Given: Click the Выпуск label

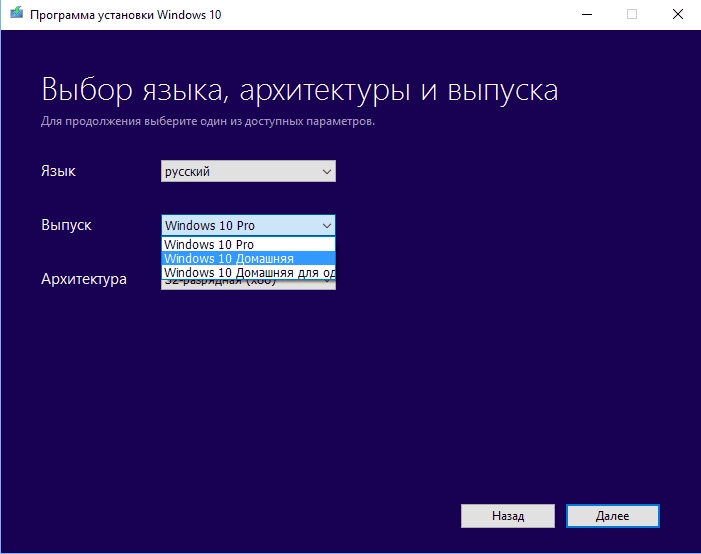Looking at the screenshot, I should pyautogui.click(x=66, y=225).
